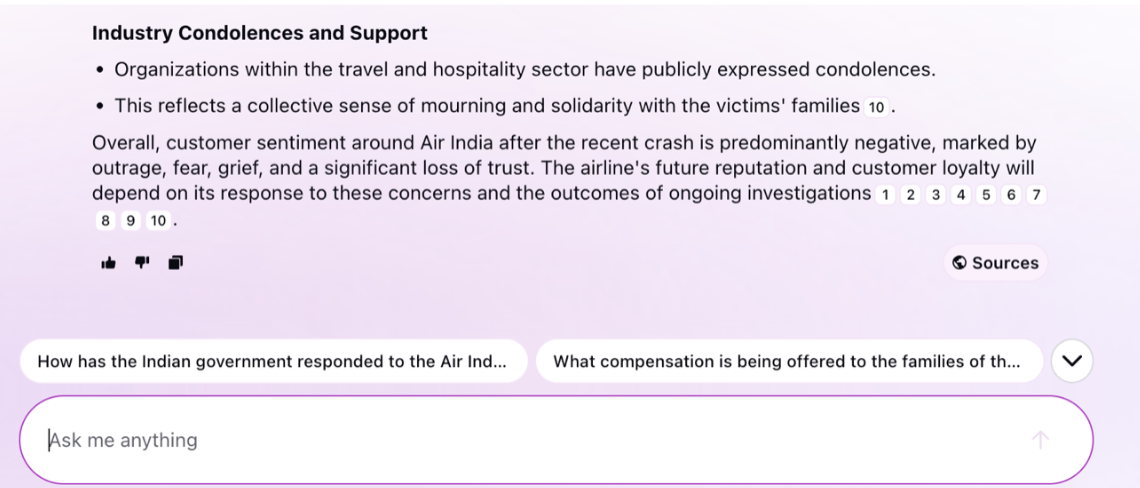Copy the response with the copy icon
Viewport: 1140px width, 488px height.
[x=175, y=263]
